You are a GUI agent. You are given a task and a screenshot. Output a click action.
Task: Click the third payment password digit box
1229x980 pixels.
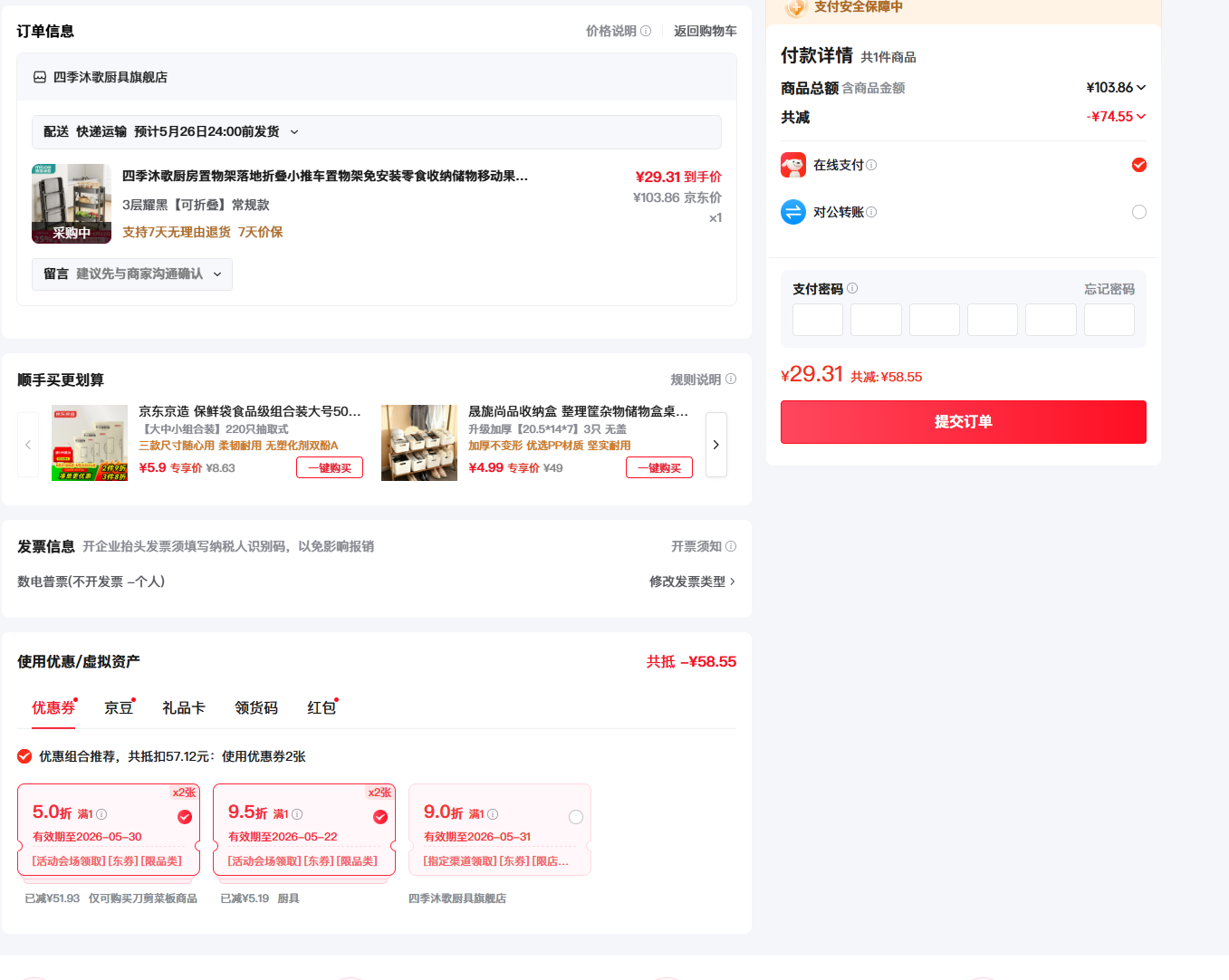coord(935,320)
